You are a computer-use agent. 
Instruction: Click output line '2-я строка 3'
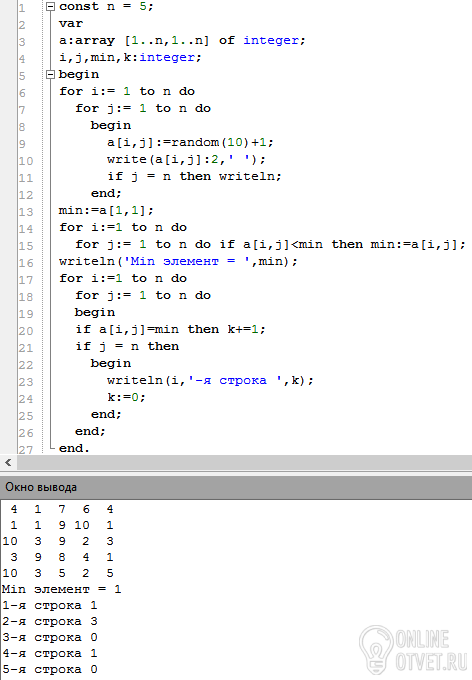(x=50, y=621)
